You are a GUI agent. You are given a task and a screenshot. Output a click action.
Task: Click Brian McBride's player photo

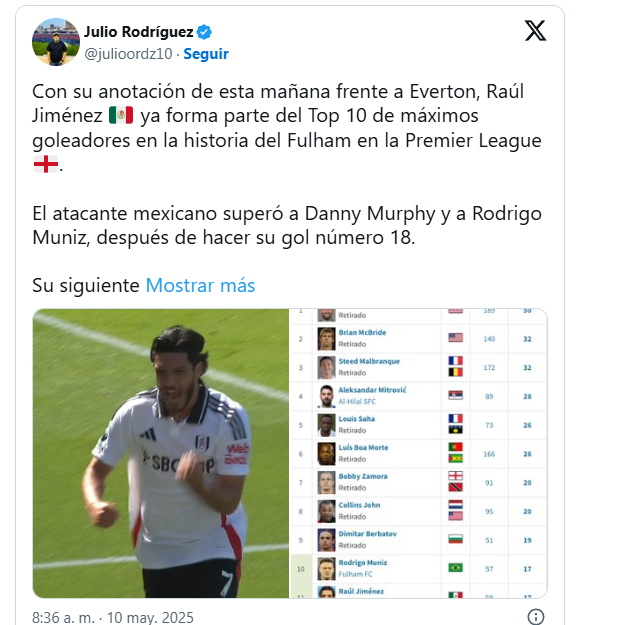326,339
